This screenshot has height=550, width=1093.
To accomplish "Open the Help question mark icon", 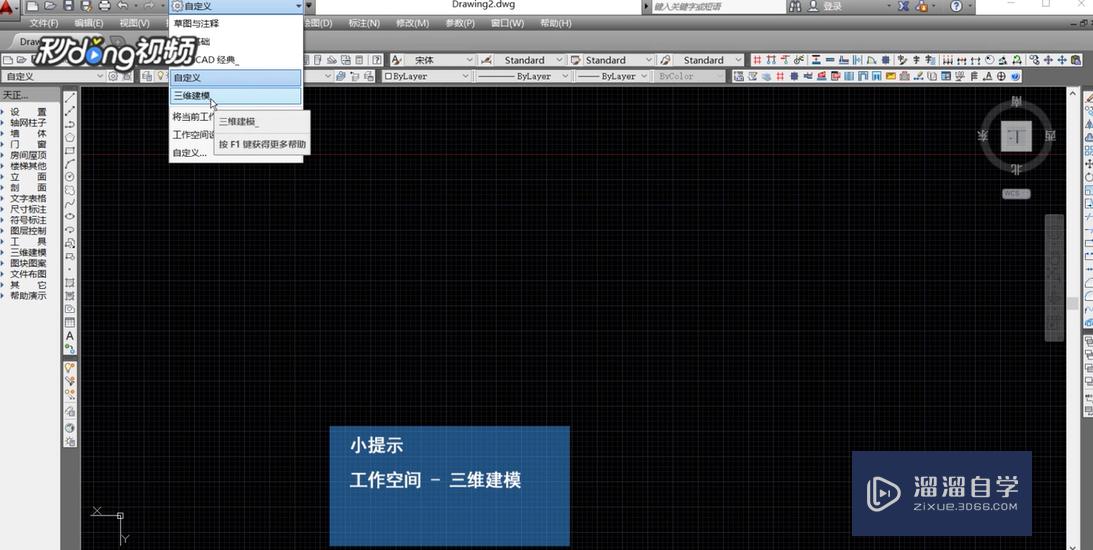I will 956,6.
